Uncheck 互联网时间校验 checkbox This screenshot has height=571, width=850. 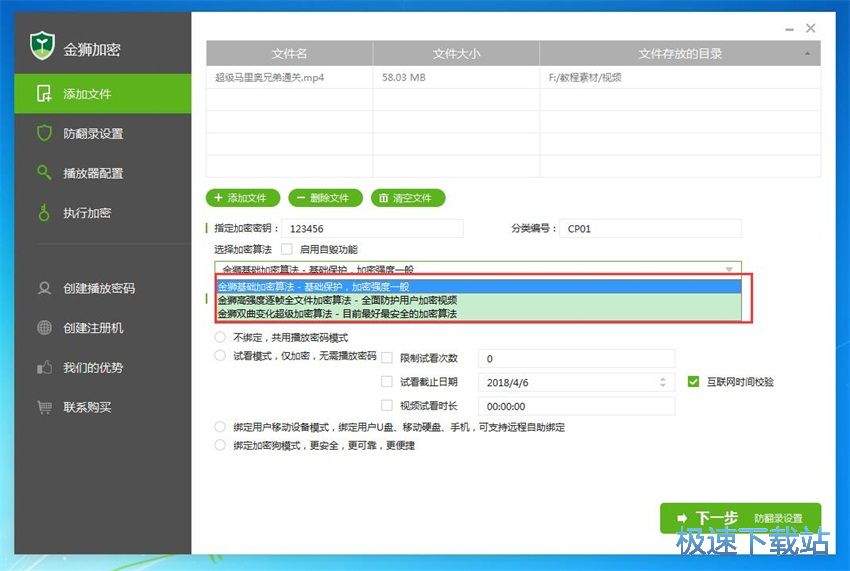click(693, 382)
